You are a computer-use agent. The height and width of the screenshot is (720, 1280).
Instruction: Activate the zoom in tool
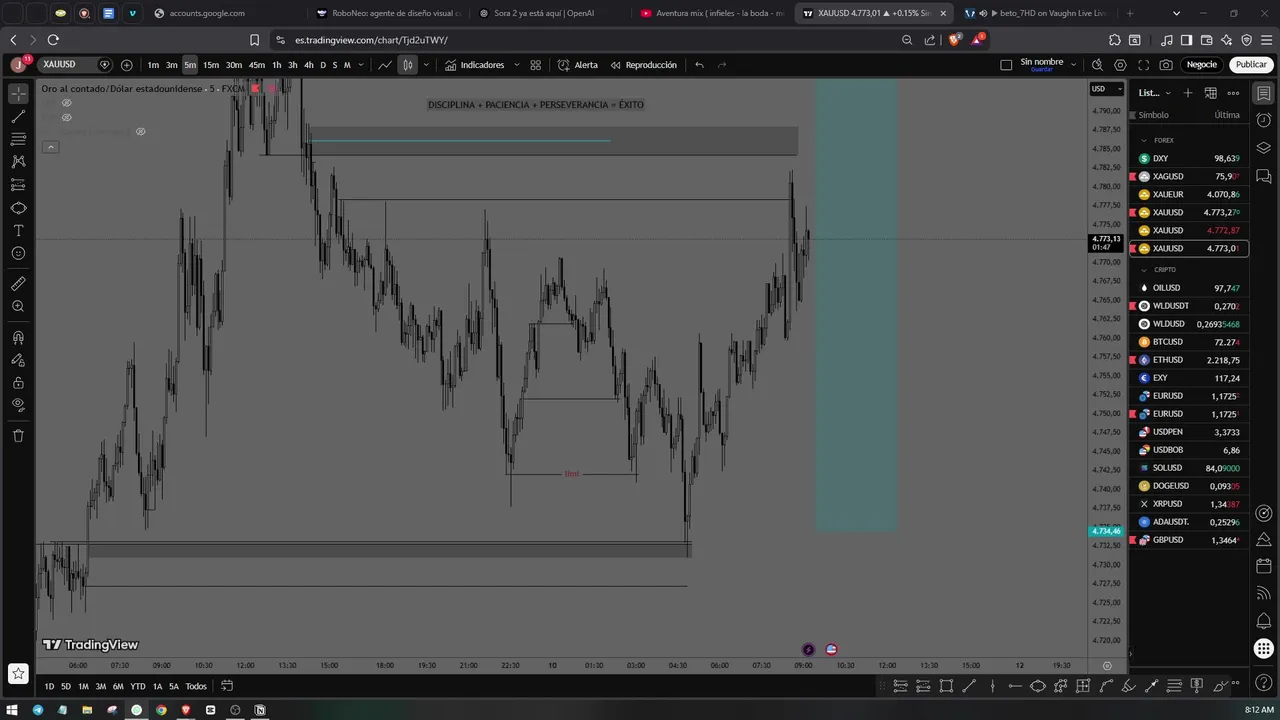tap(18, 307)
